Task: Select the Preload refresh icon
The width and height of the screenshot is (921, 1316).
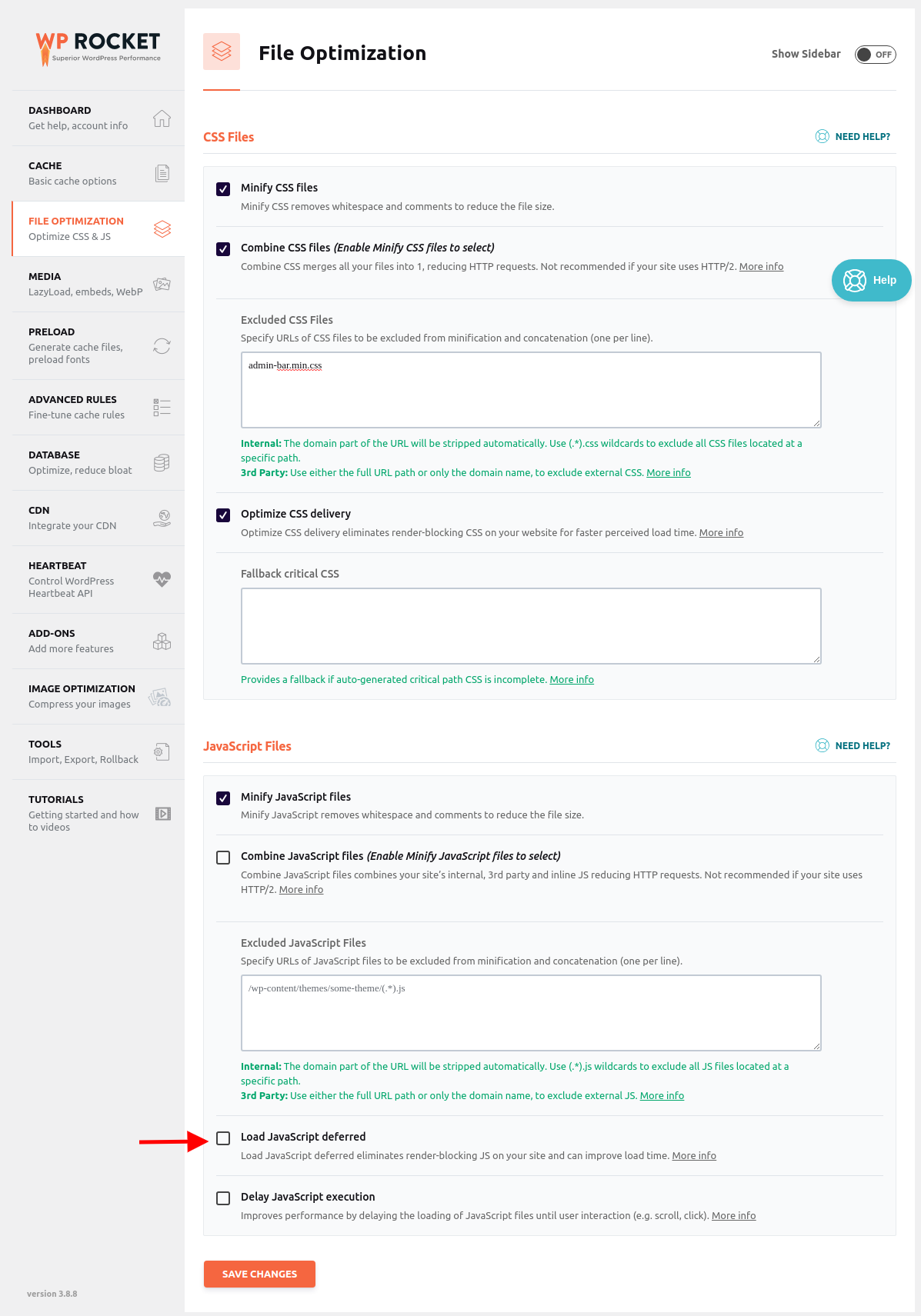Action: [162, 346]
